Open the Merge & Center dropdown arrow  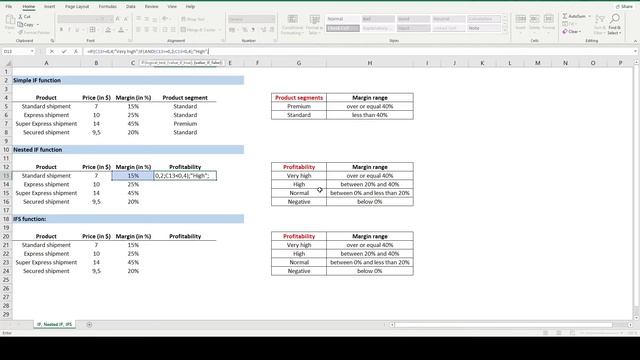click(220, 30)
